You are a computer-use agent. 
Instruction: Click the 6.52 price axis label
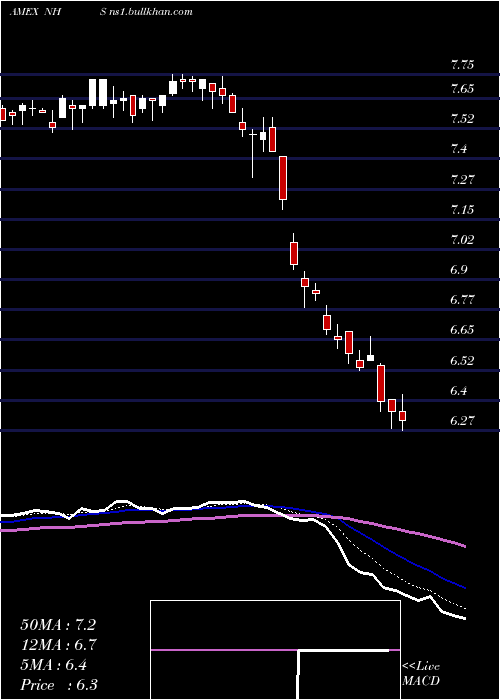click(x=462, y=361)
